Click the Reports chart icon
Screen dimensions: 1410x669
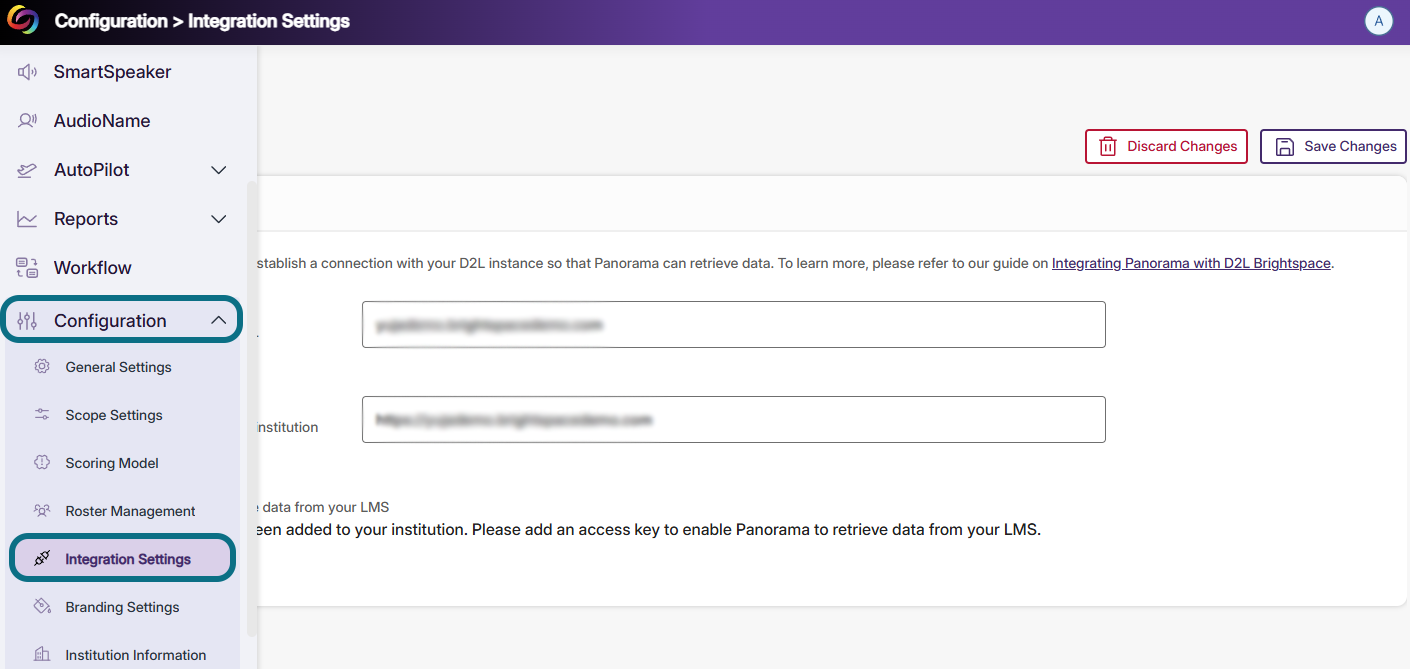click(28, 219)
